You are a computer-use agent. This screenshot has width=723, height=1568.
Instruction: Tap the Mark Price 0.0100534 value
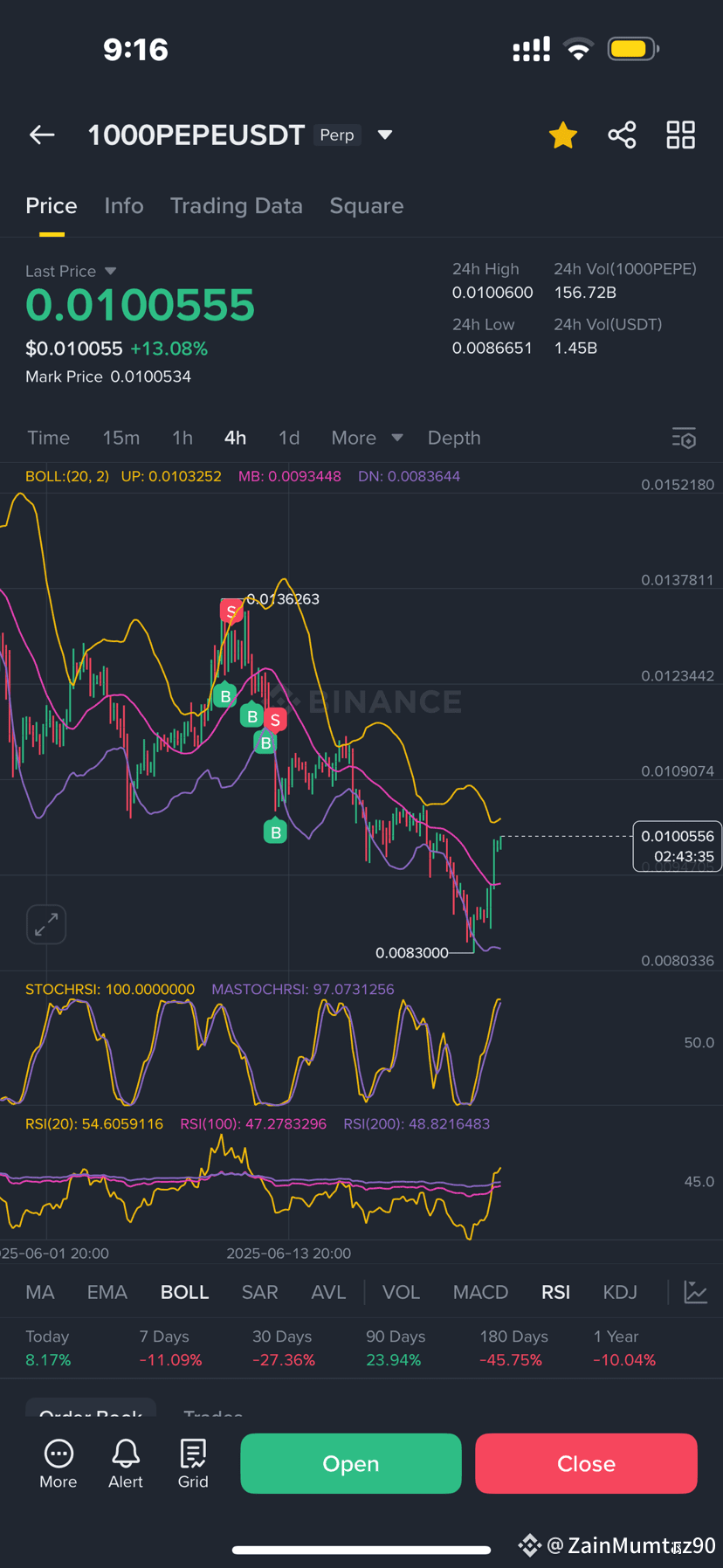click(x=150, y=376)
